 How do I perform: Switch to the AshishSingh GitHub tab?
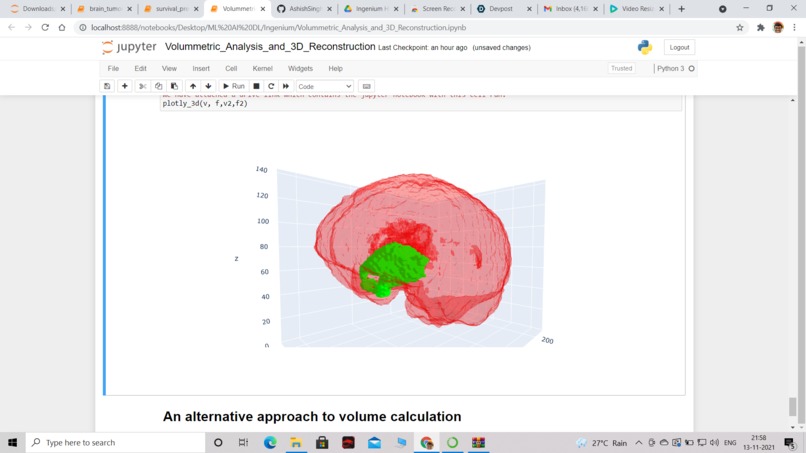304,9
